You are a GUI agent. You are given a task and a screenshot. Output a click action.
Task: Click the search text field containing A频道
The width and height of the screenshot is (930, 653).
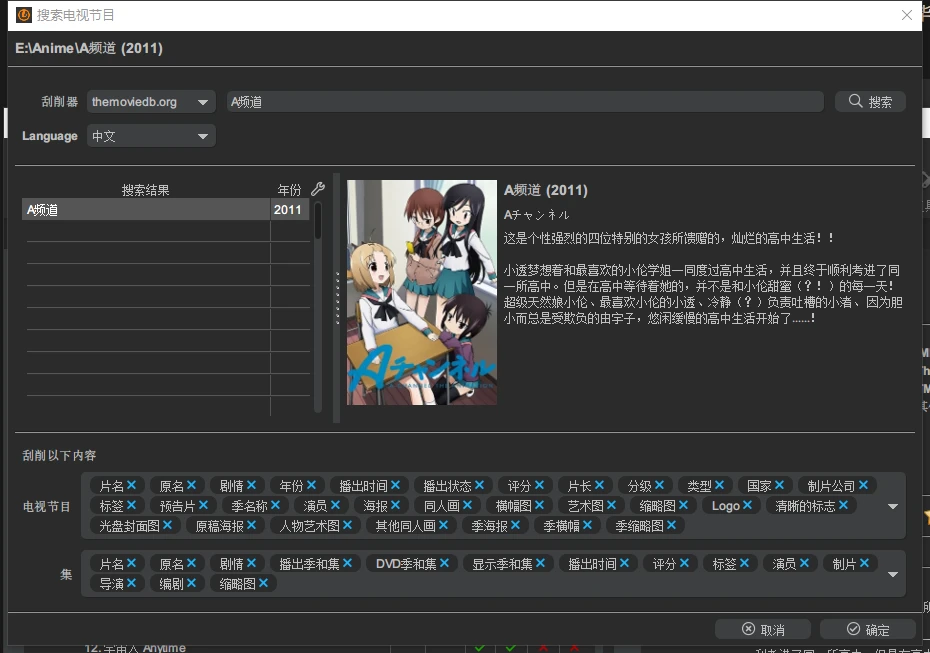pos(525,102)
